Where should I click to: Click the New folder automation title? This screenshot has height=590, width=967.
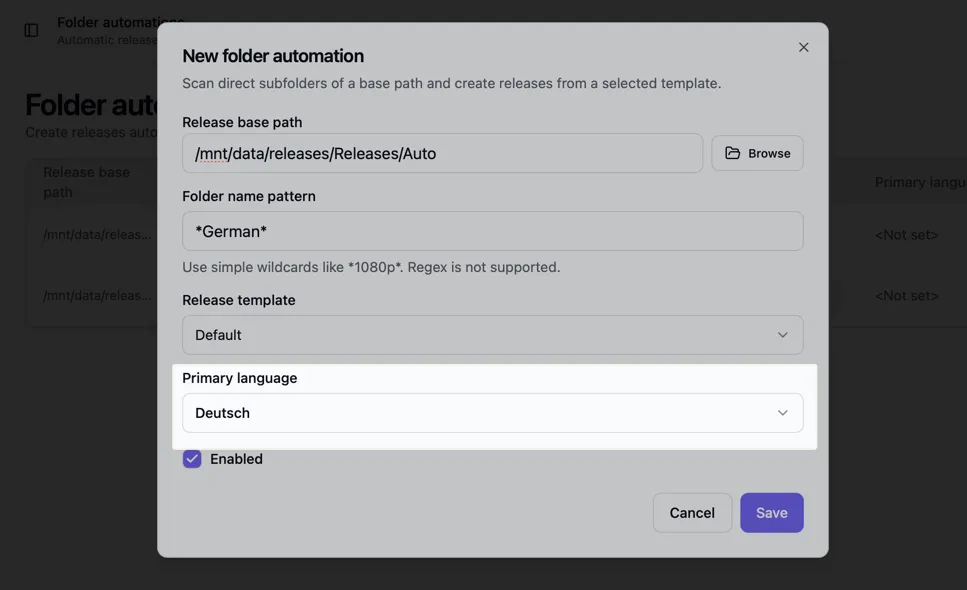pos(273,56)
